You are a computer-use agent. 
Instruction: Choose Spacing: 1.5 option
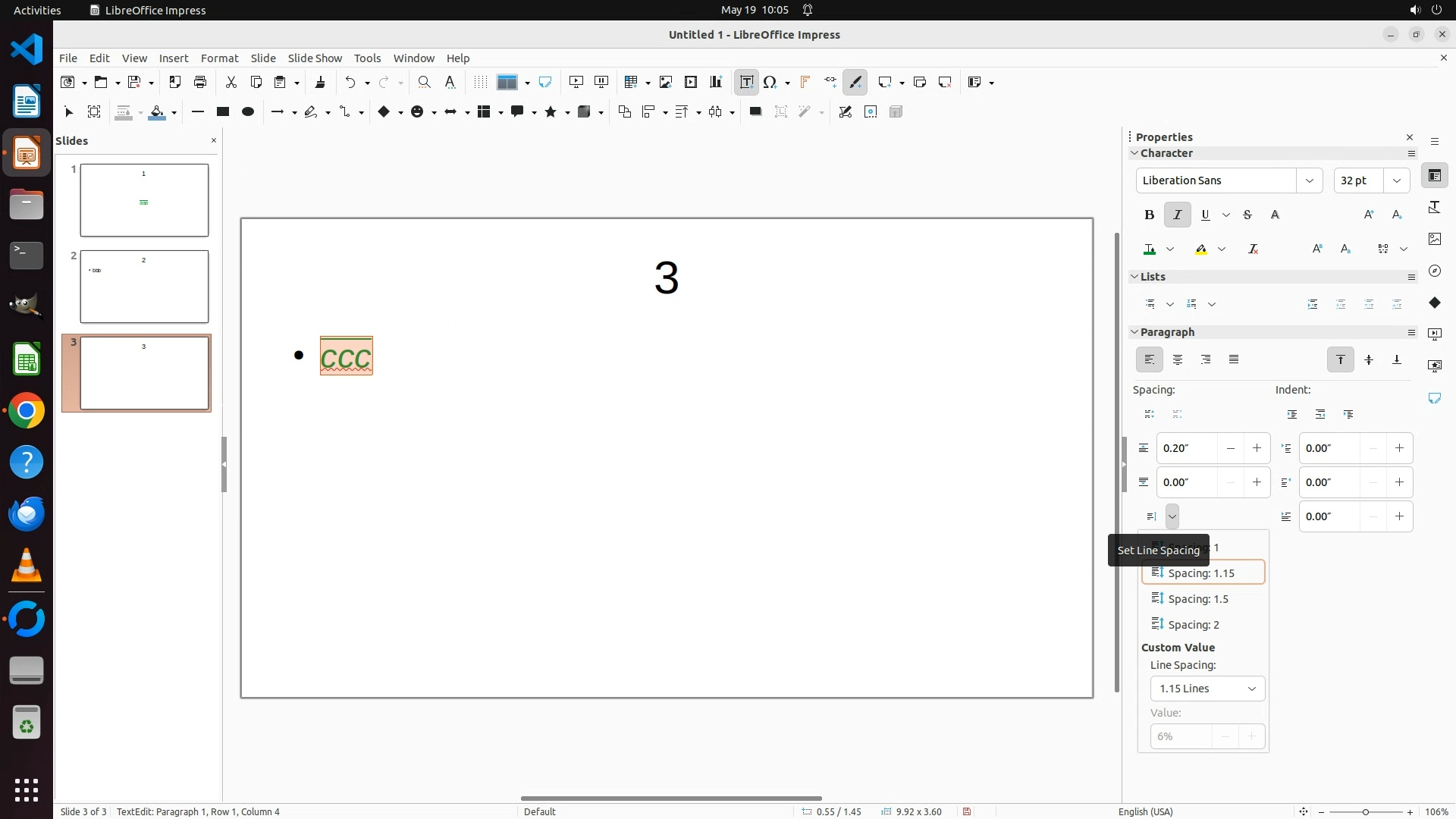1197,599
